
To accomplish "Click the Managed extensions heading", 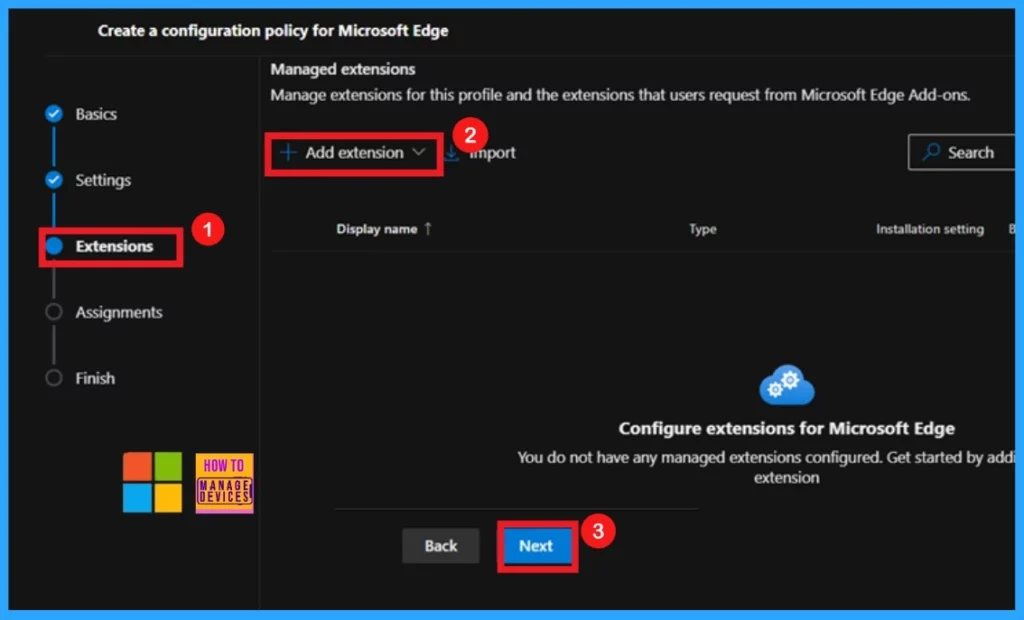I will 343,69.
